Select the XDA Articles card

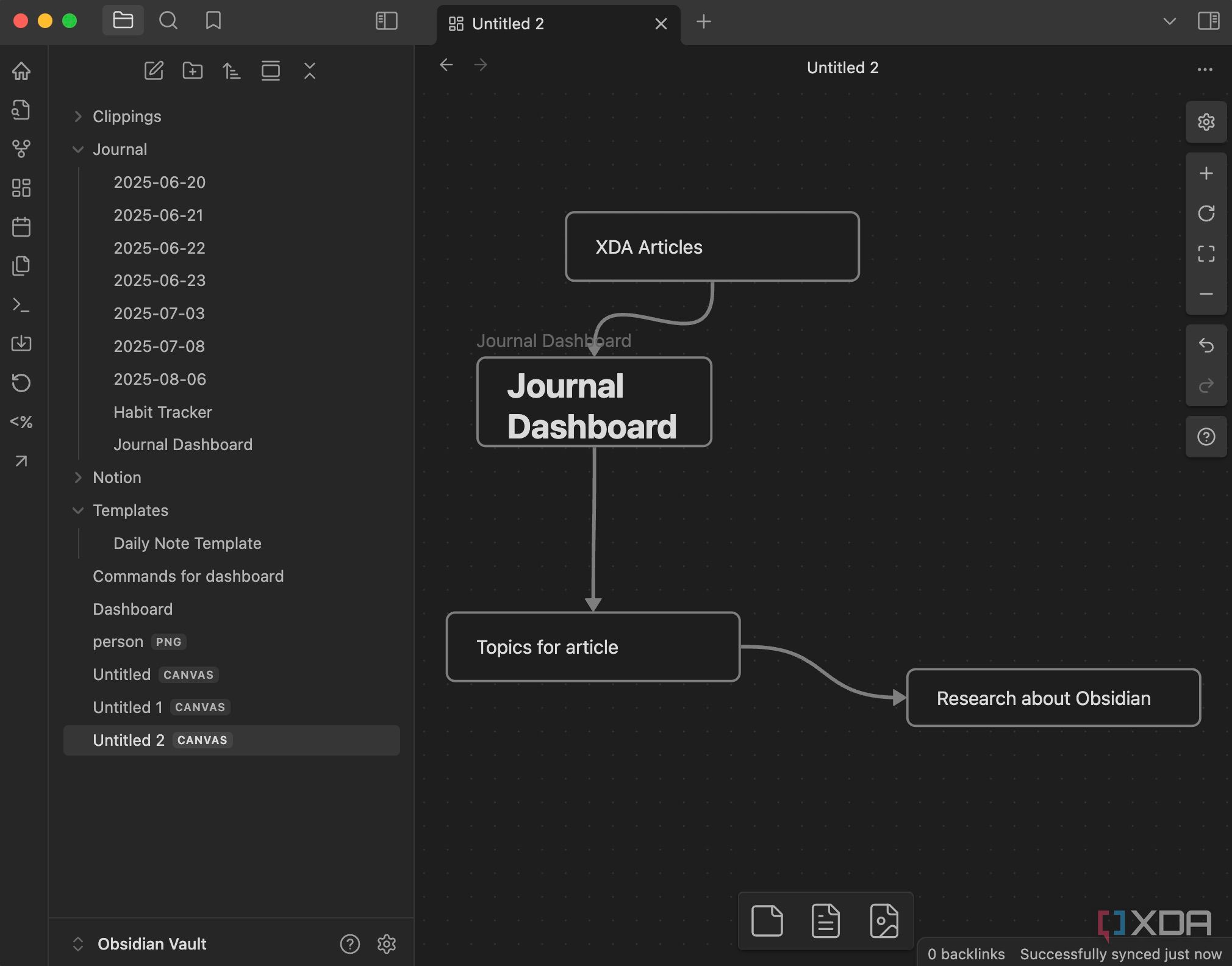(712, 246)
